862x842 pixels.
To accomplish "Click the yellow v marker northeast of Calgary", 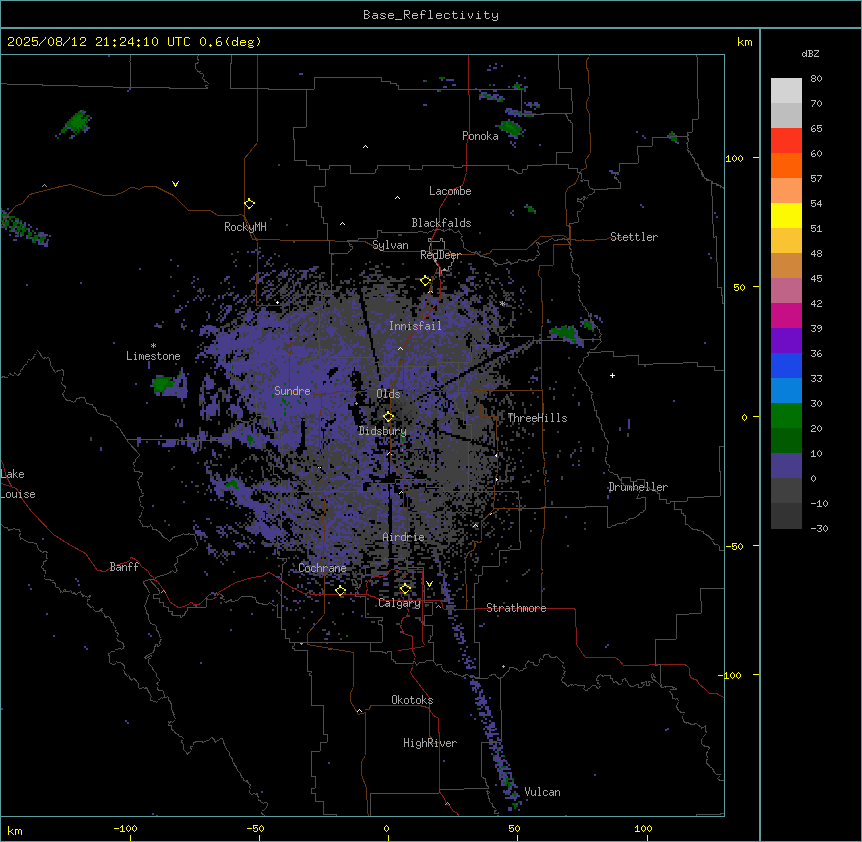I will pyautogui.click(x=429, y=584).
